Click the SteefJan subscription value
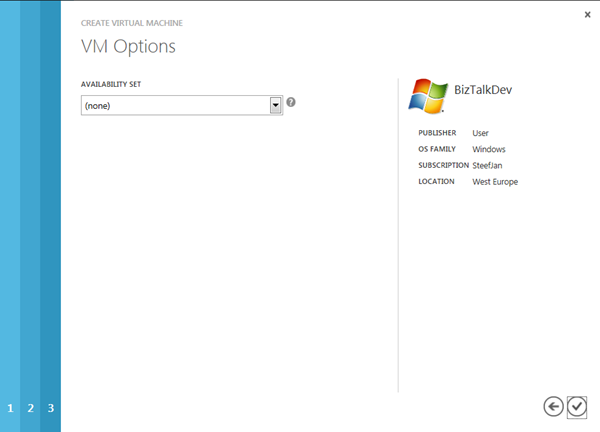 tap(487, 165)
